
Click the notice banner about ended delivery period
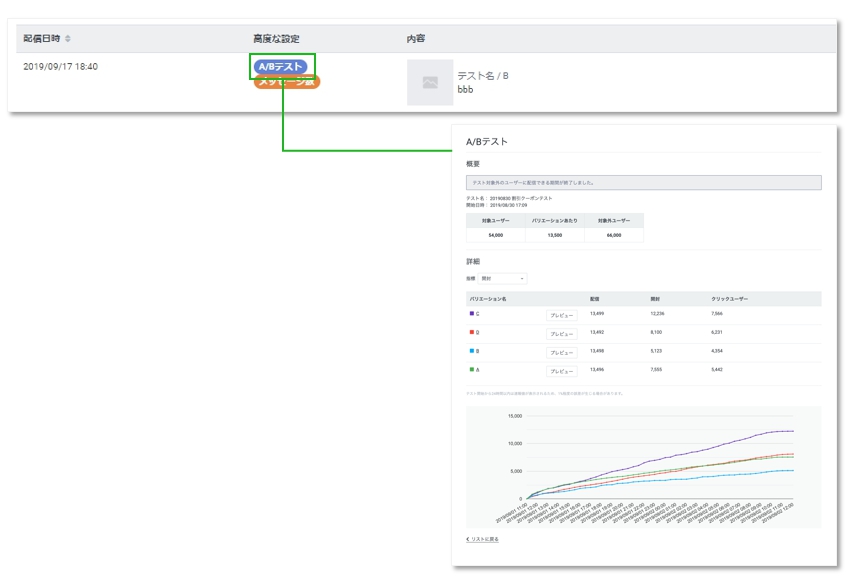click(x=643, y=183)
